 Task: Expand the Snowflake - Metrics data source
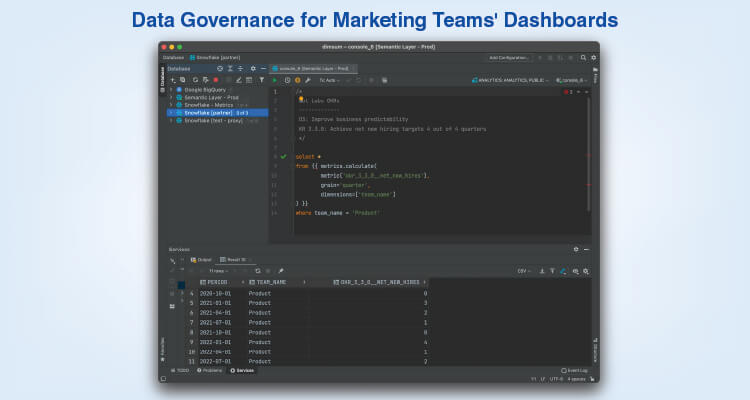pyautogui.click(x=171, y=105)
